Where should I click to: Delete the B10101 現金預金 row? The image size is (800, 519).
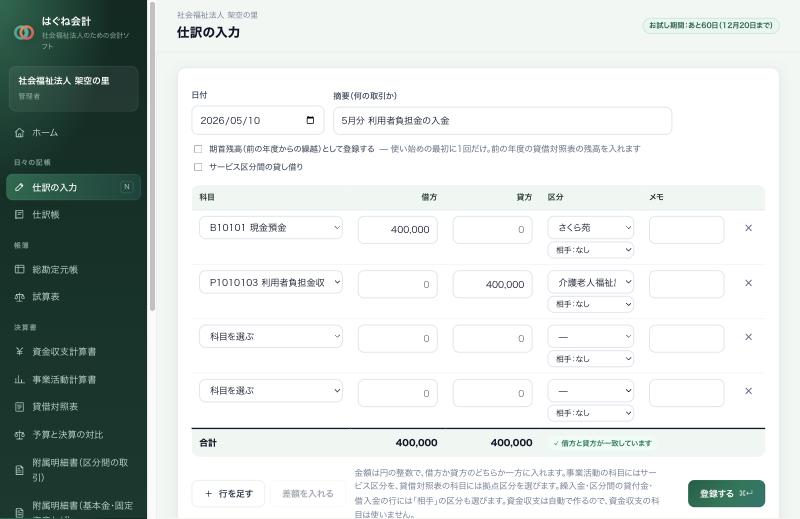(x=748, y=228)
